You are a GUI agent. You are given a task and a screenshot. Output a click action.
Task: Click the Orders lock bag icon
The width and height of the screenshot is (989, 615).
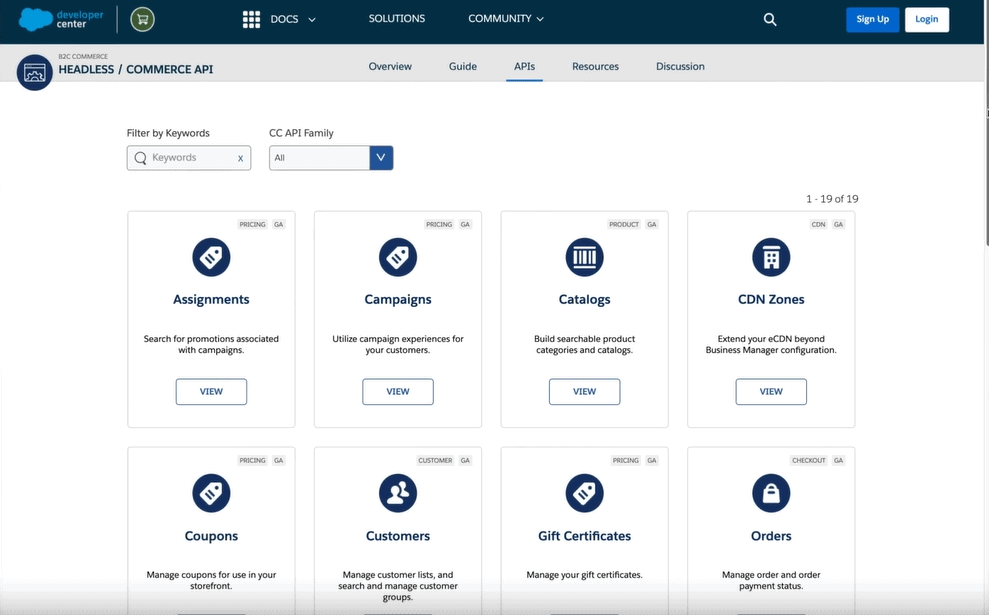point(771,493)
